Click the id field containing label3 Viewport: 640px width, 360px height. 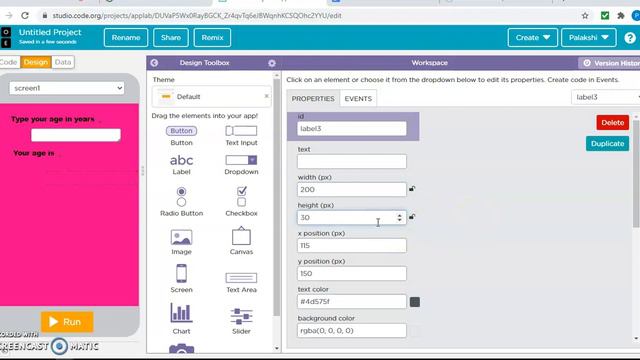(352, 129)
